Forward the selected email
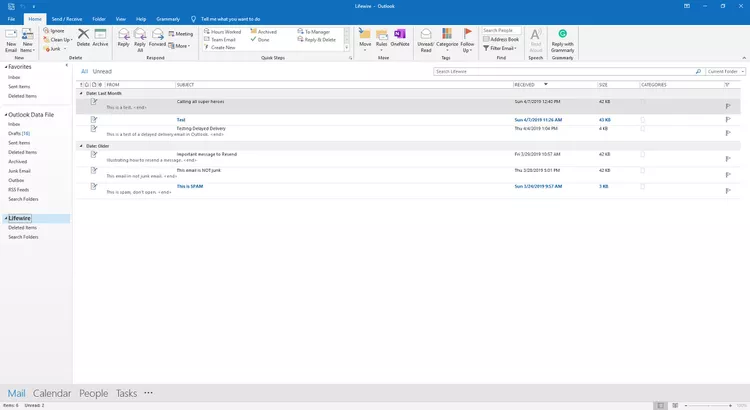 tap(157, 37)
